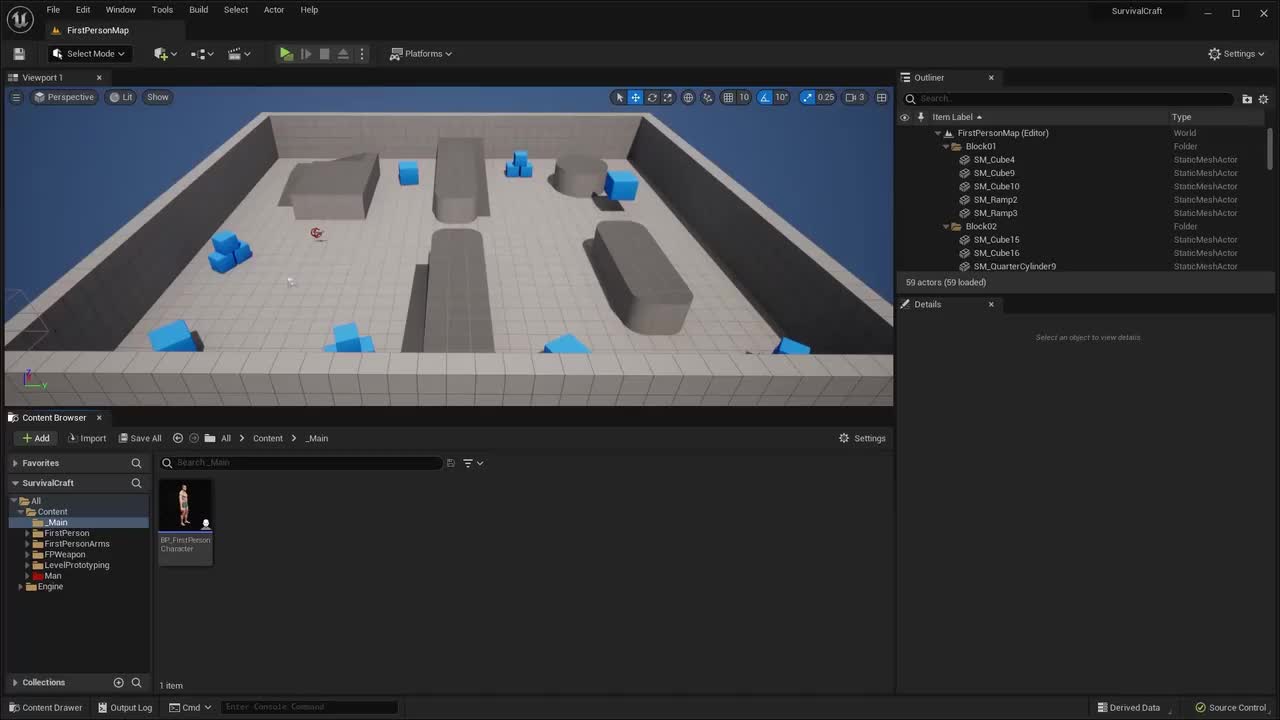Open the toolbar Settings dropdown at top right
Viewport: 1280px width, 720px height.
(x=1238, y=54)
